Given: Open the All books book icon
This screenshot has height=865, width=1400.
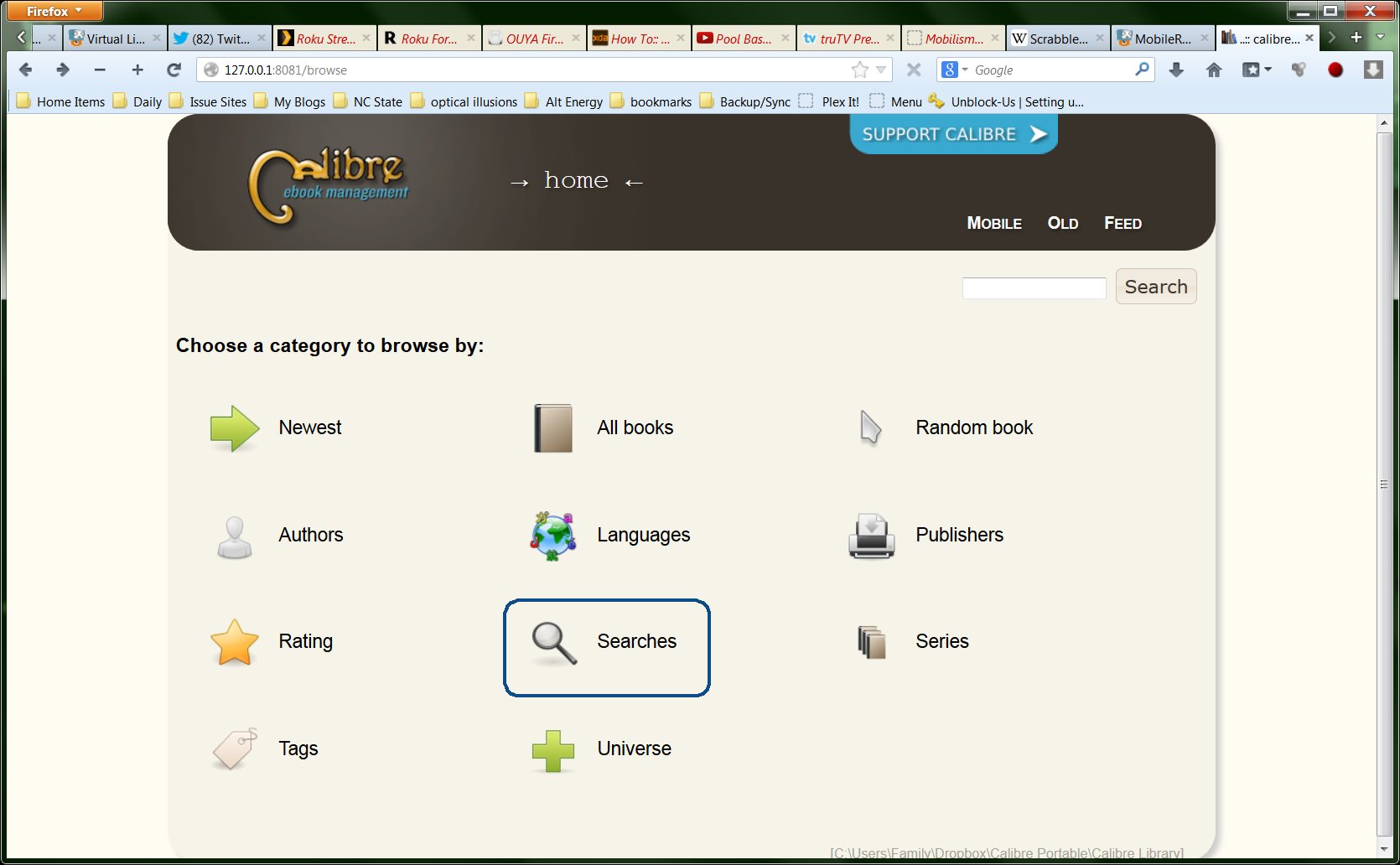Looking at the screenshot, I should pos(553,428).
